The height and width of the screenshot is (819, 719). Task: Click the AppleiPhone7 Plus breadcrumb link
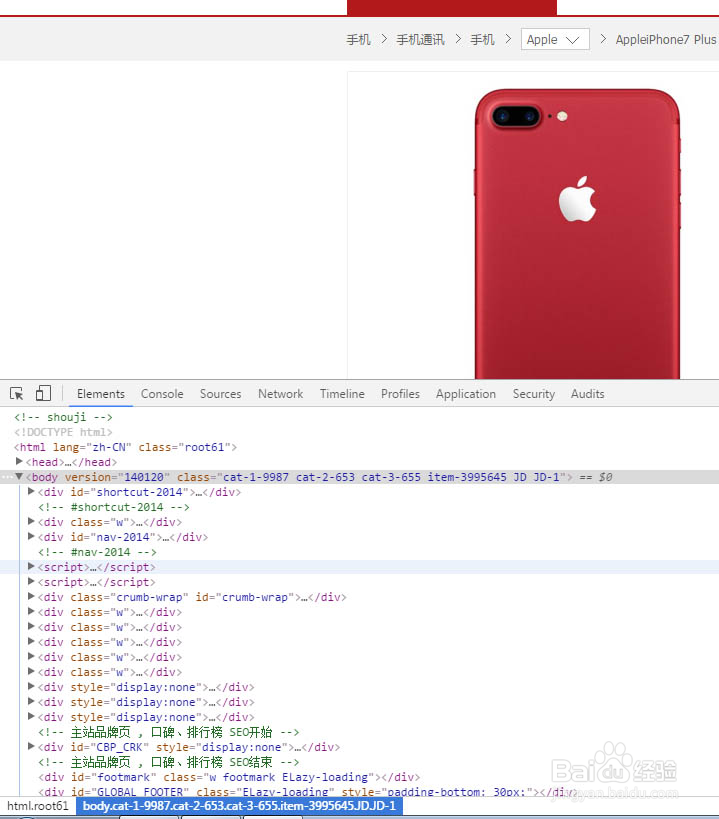[666, 40]
